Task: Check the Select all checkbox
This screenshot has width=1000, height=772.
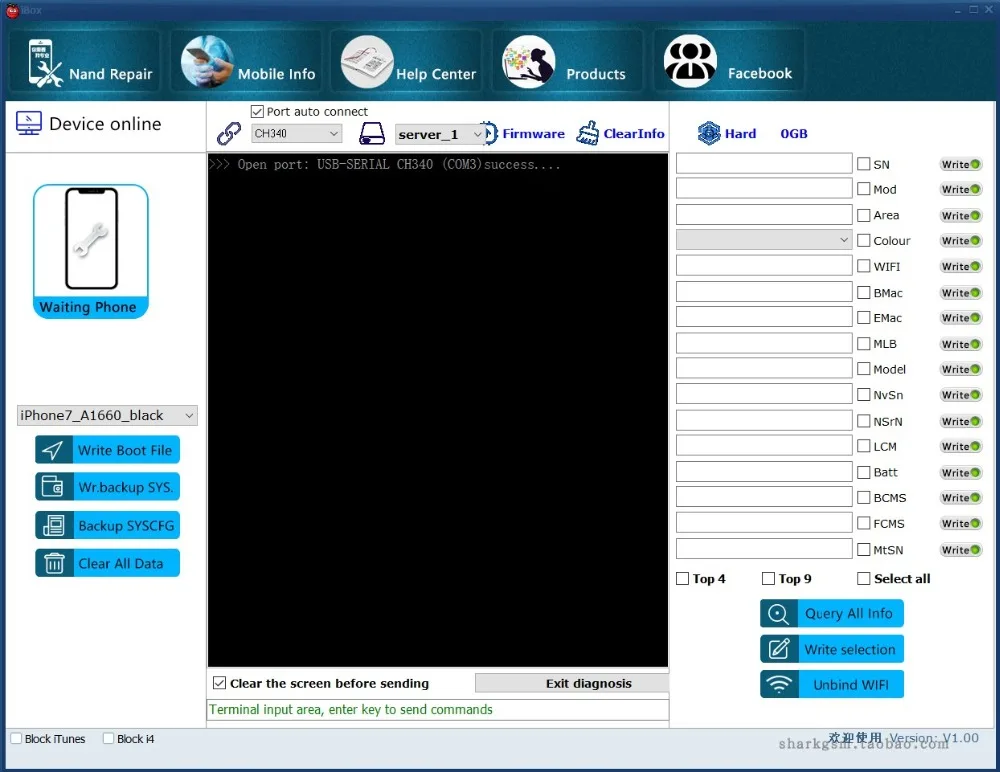Action: click(x=862, y=578)
